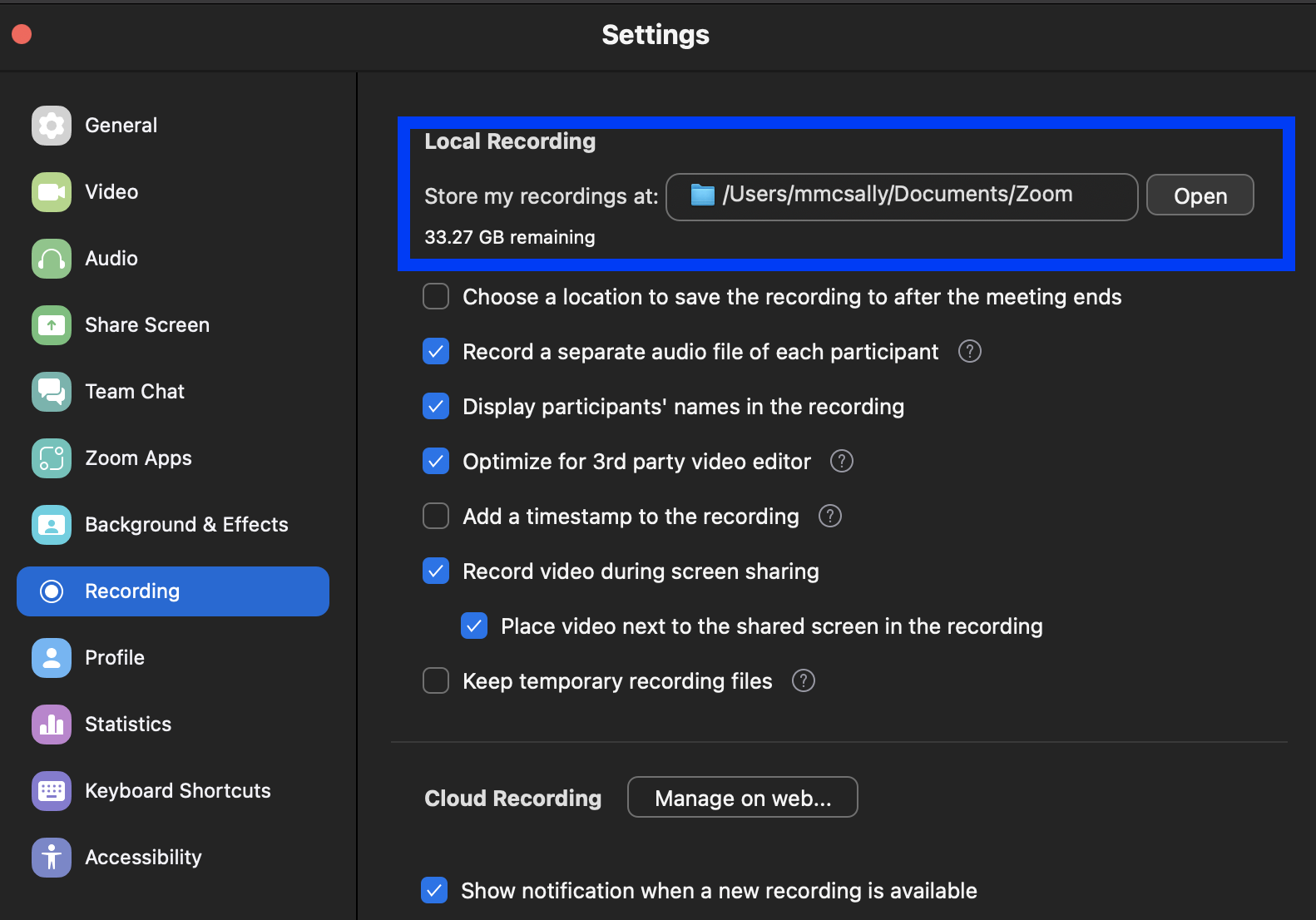Open the Statistics chart icon
This screenshot has height=920, width=1316.
52,725
